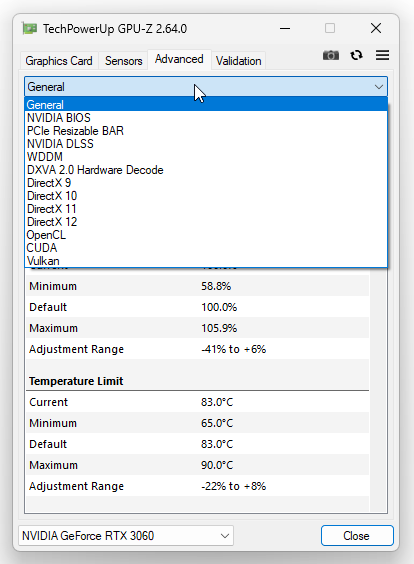Screen dimensions: 414x564
Task: Click the Maximum 90.0°C value
Action: click(x=217, y=465)
